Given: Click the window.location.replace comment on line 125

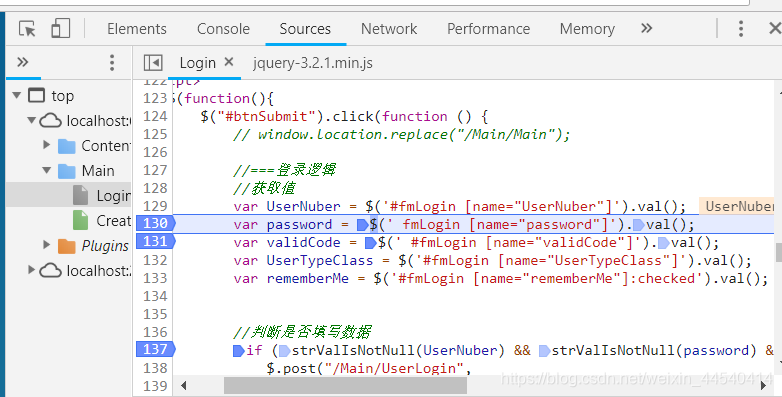Looking at the screenshot, I should click(x=401, y=134).
